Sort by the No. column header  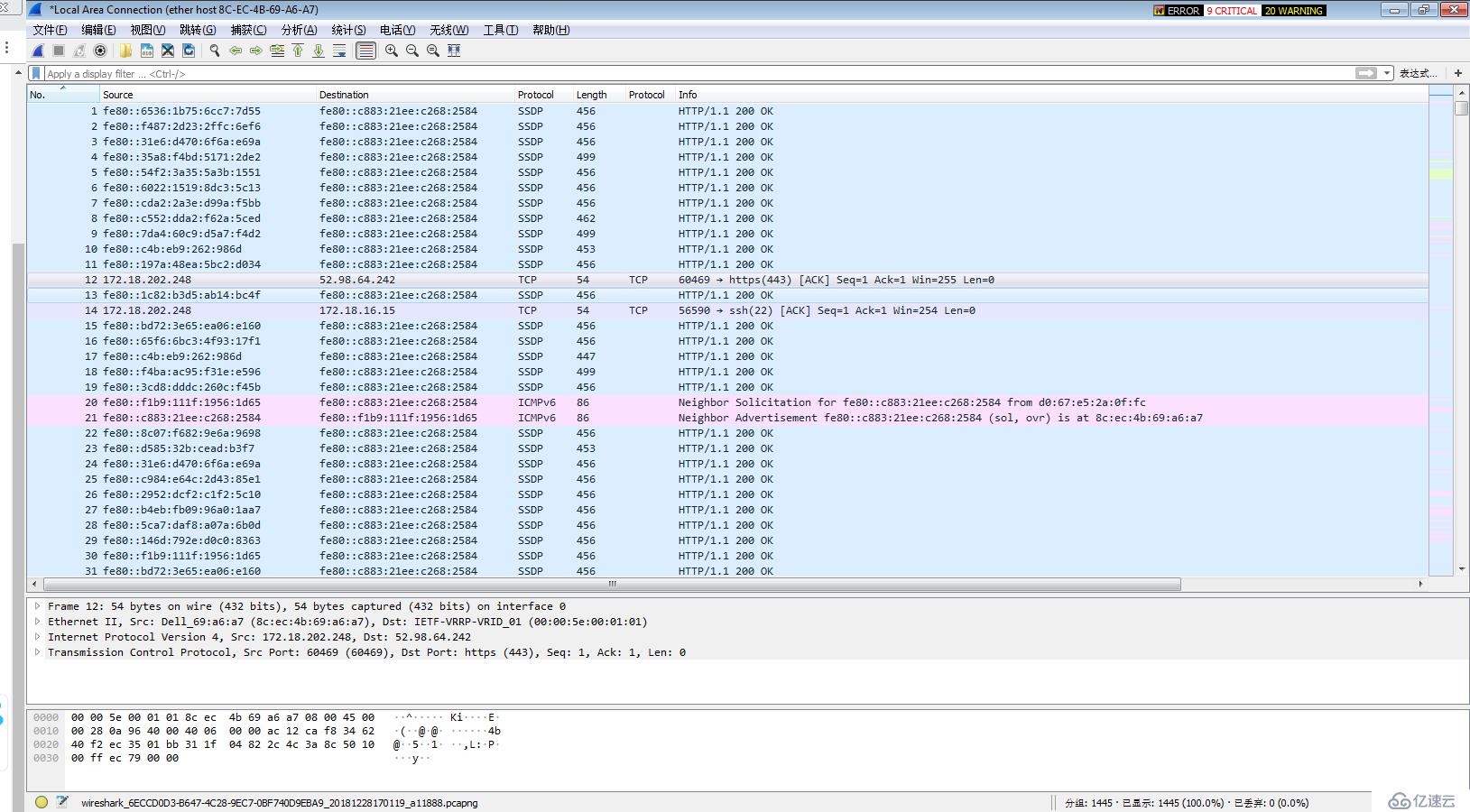tap(62, 94)
